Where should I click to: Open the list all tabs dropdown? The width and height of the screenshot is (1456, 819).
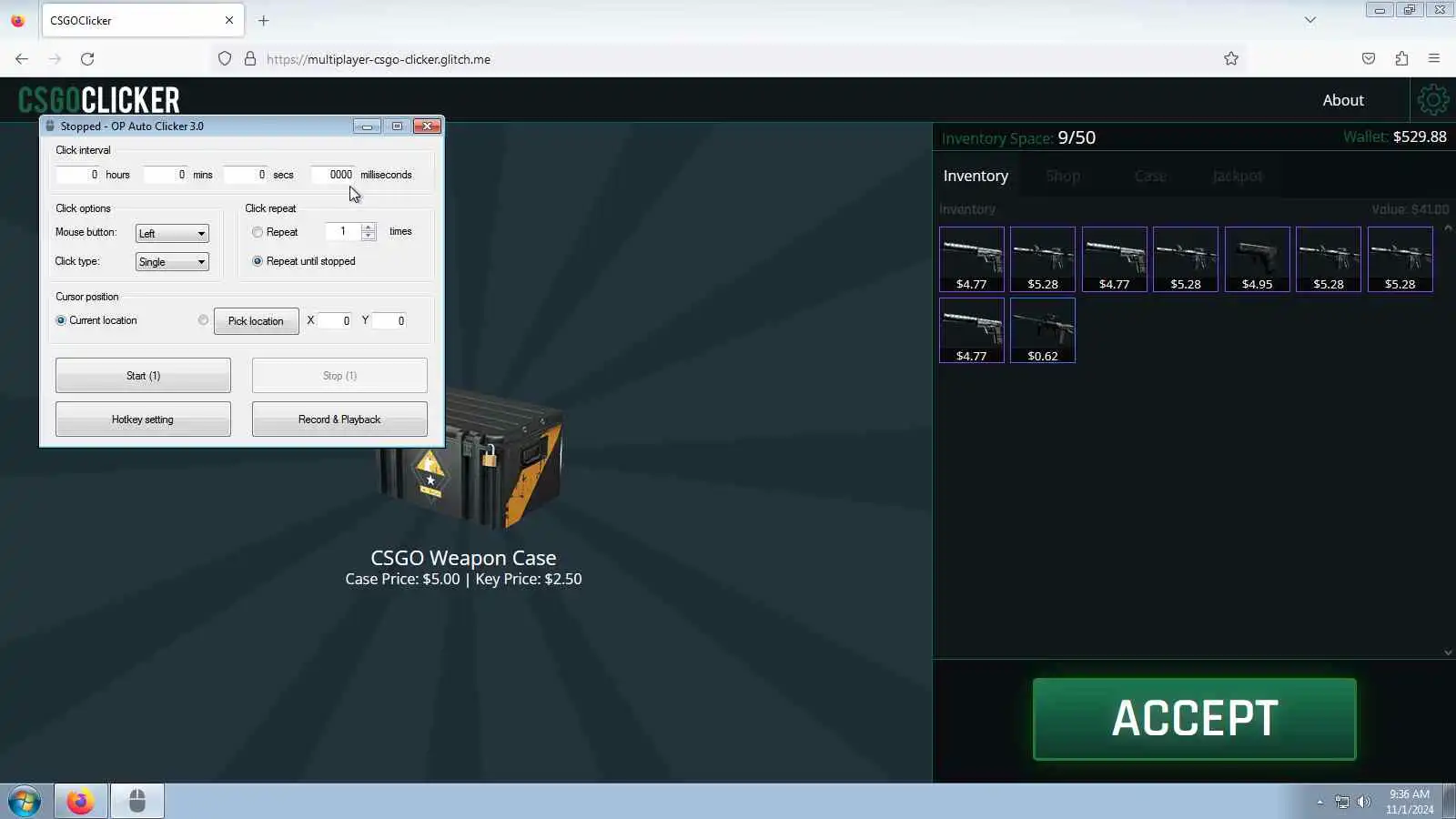(x=1310, y=20)
